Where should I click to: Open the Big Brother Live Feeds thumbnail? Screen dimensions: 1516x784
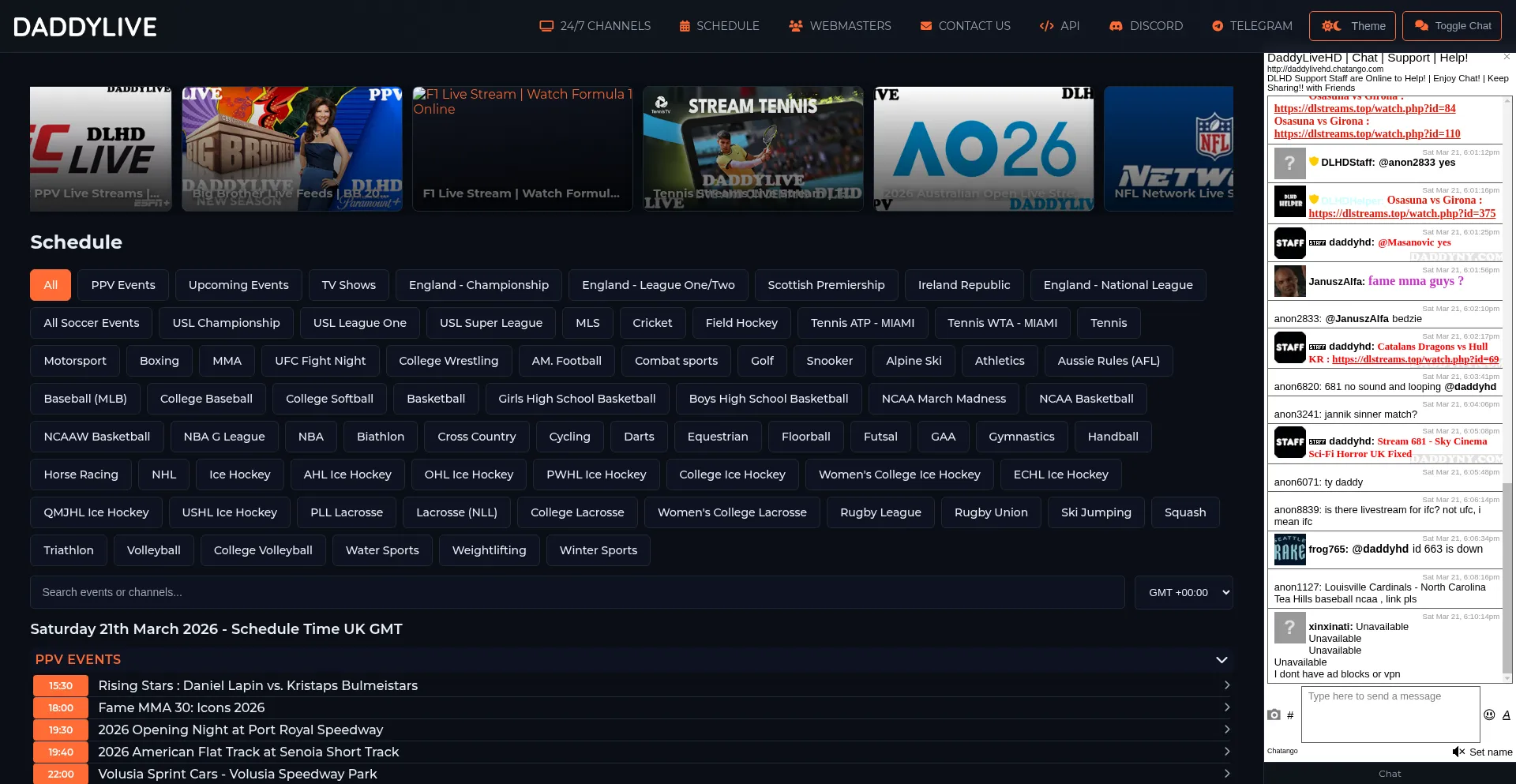[292, 148]
